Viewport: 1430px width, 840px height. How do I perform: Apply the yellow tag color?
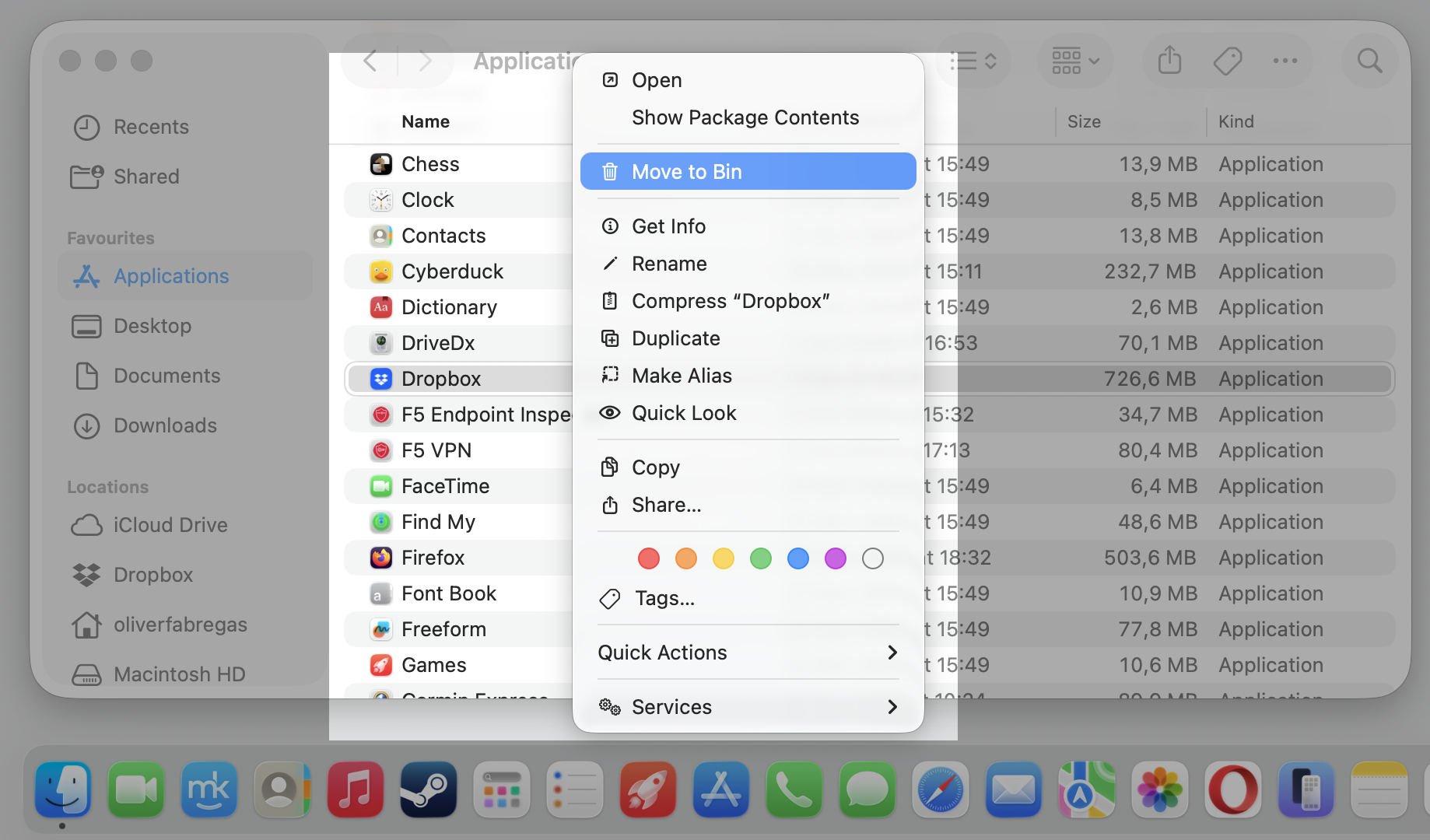(724, 558)
